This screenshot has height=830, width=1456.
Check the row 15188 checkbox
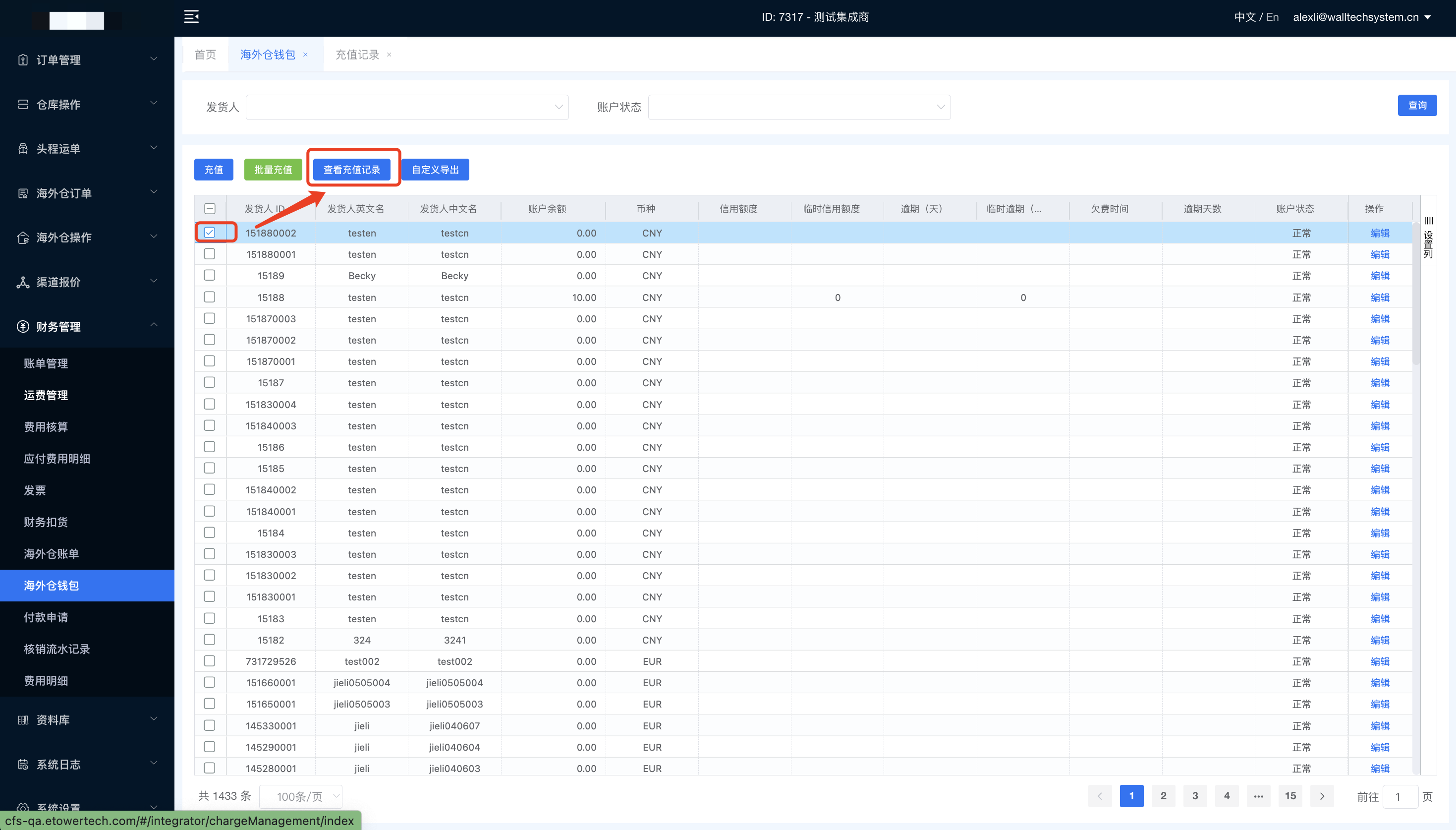coord(210,297)
